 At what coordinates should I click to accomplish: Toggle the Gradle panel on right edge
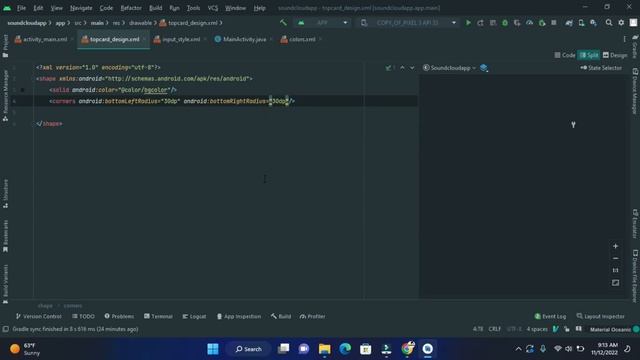(x=635, y=47)
